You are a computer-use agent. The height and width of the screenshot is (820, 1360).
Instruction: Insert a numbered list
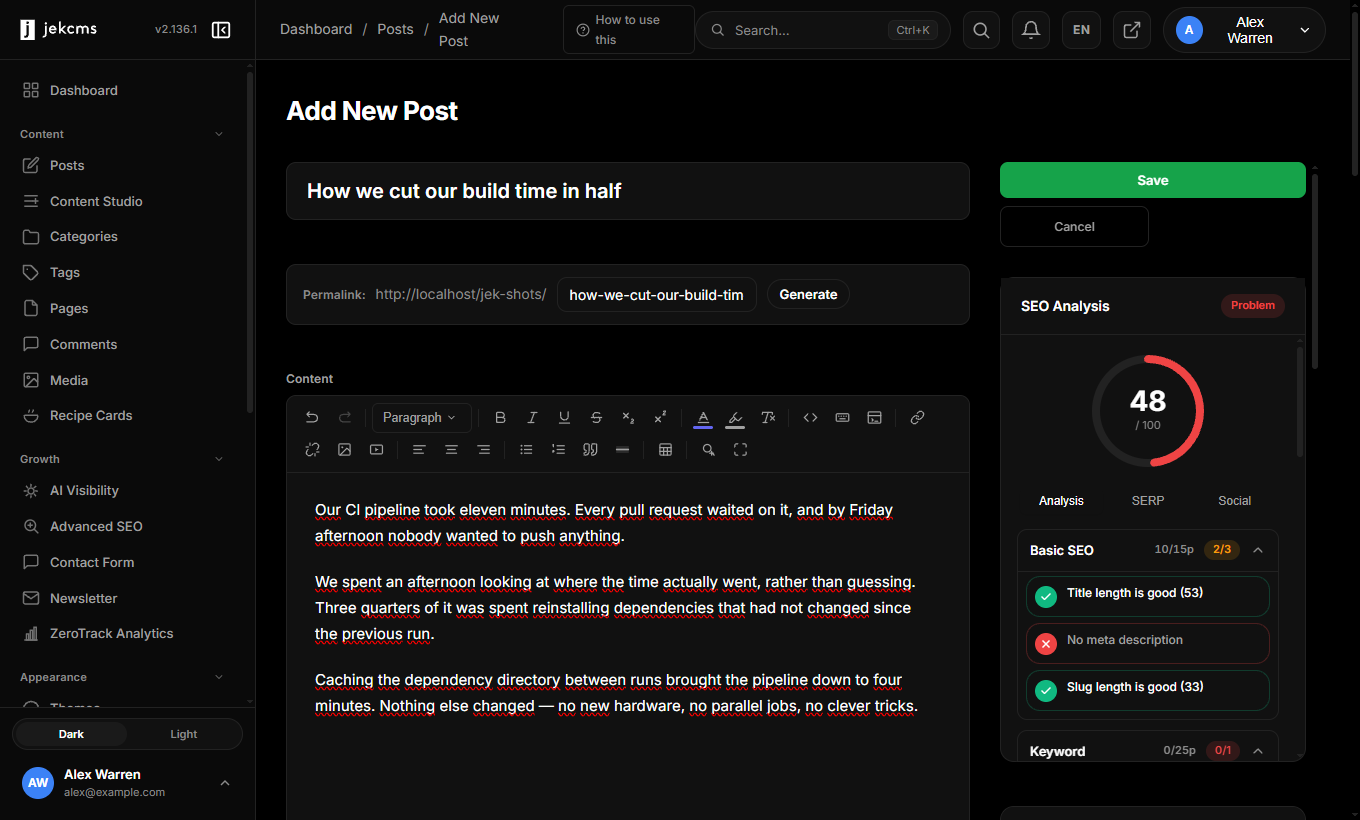[x=558, y=450]
